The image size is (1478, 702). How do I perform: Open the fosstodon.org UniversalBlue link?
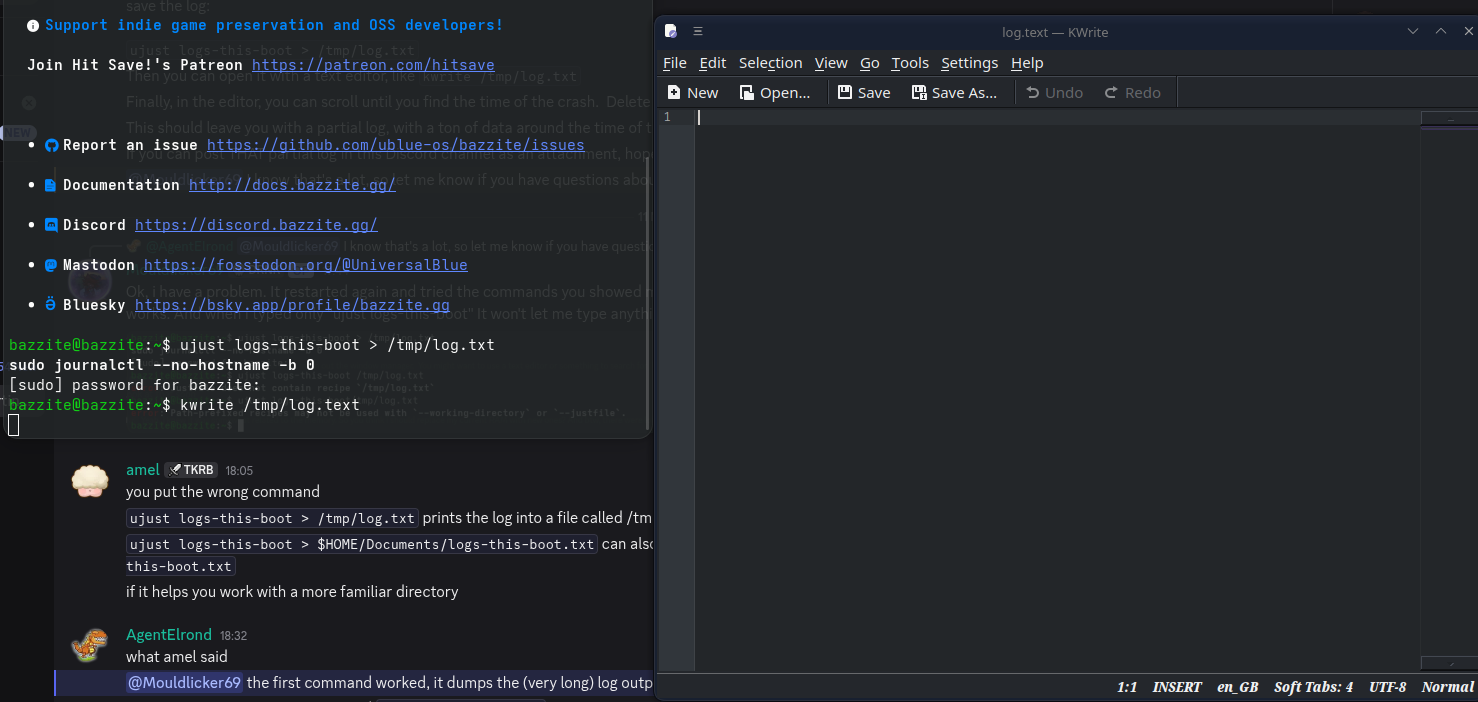(306, 265)
